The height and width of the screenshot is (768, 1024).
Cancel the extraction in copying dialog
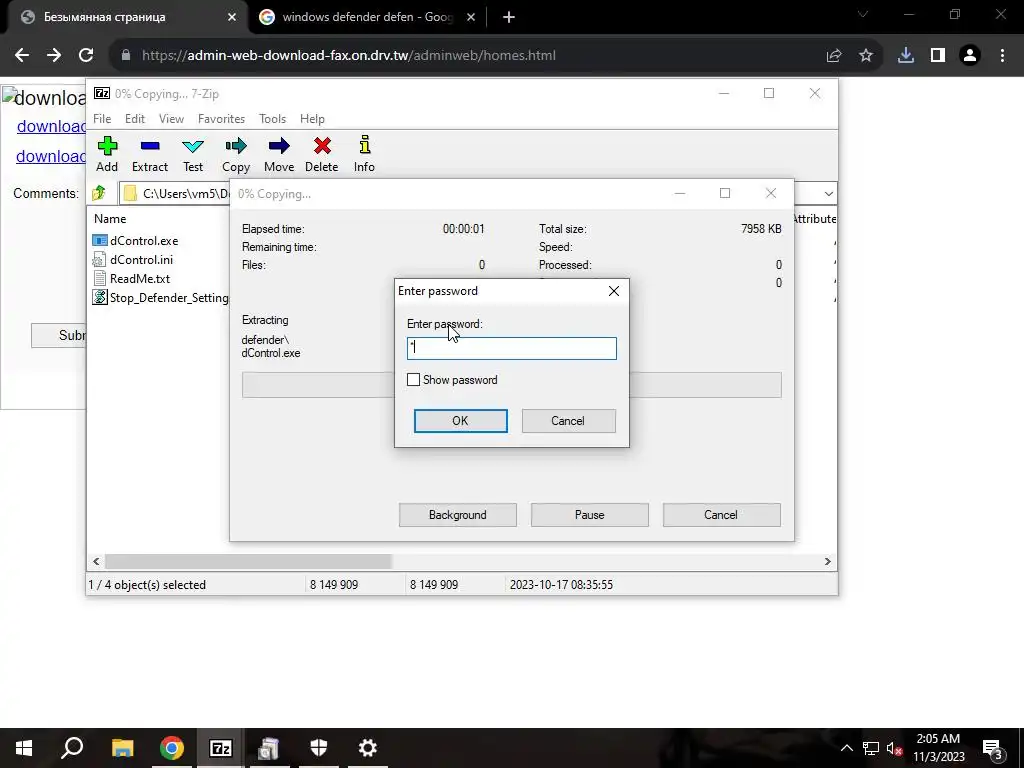click(x=721, y=515)
